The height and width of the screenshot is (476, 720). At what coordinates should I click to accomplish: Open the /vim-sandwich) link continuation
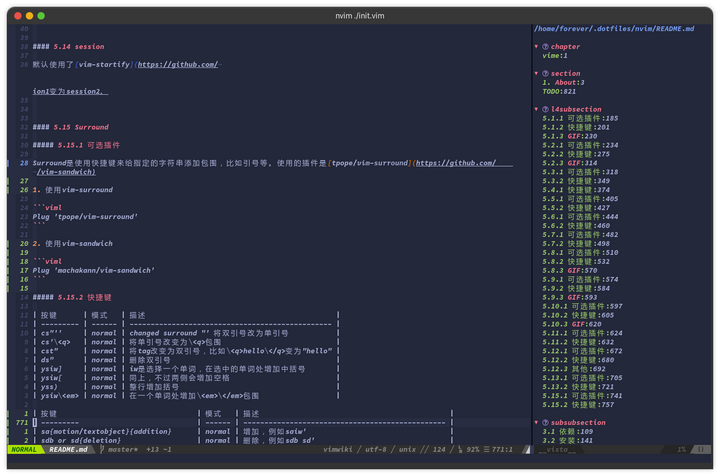[66, 172]
